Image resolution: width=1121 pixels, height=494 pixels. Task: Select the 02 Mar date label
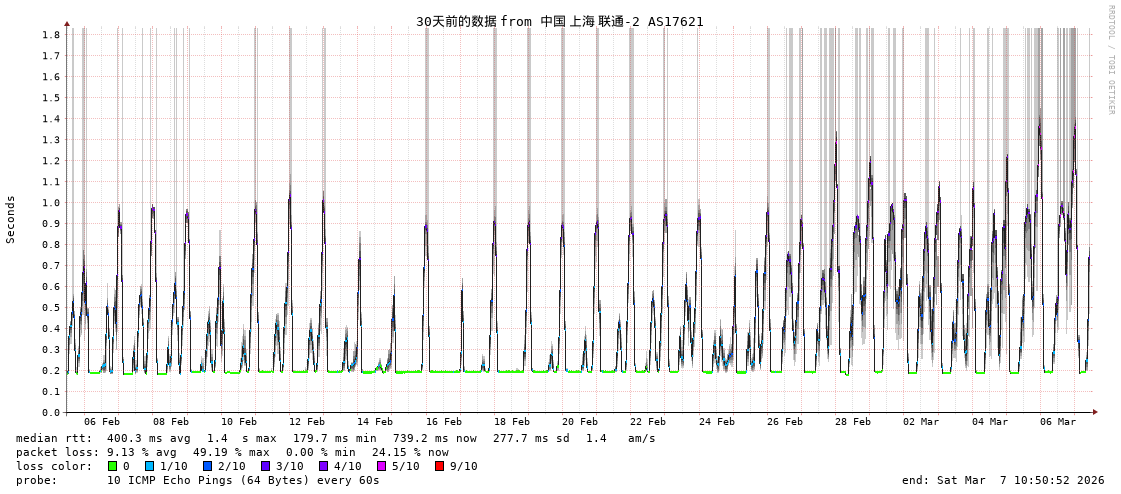921,422
